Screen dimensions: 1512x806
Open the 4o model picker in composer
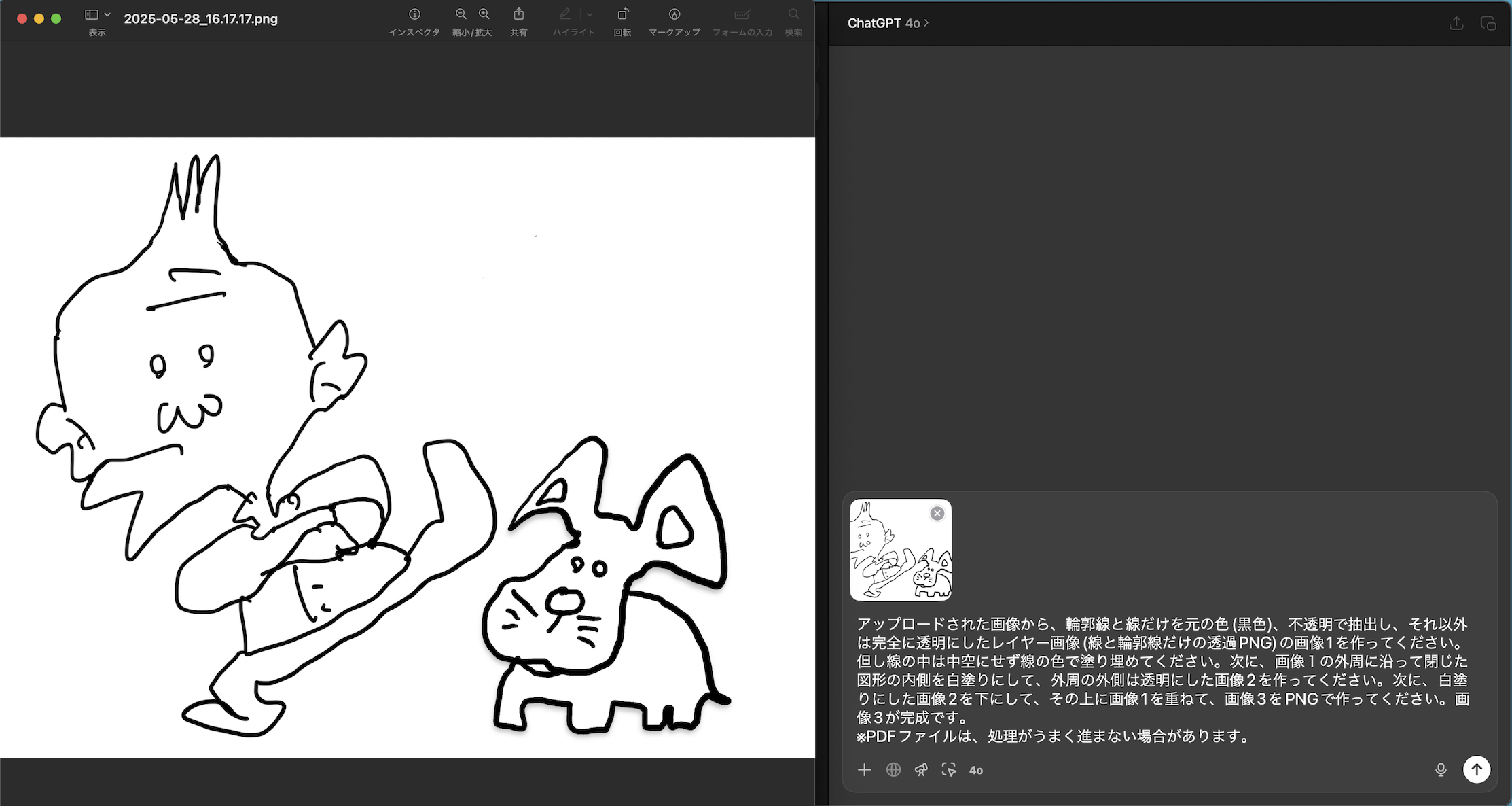976,770
